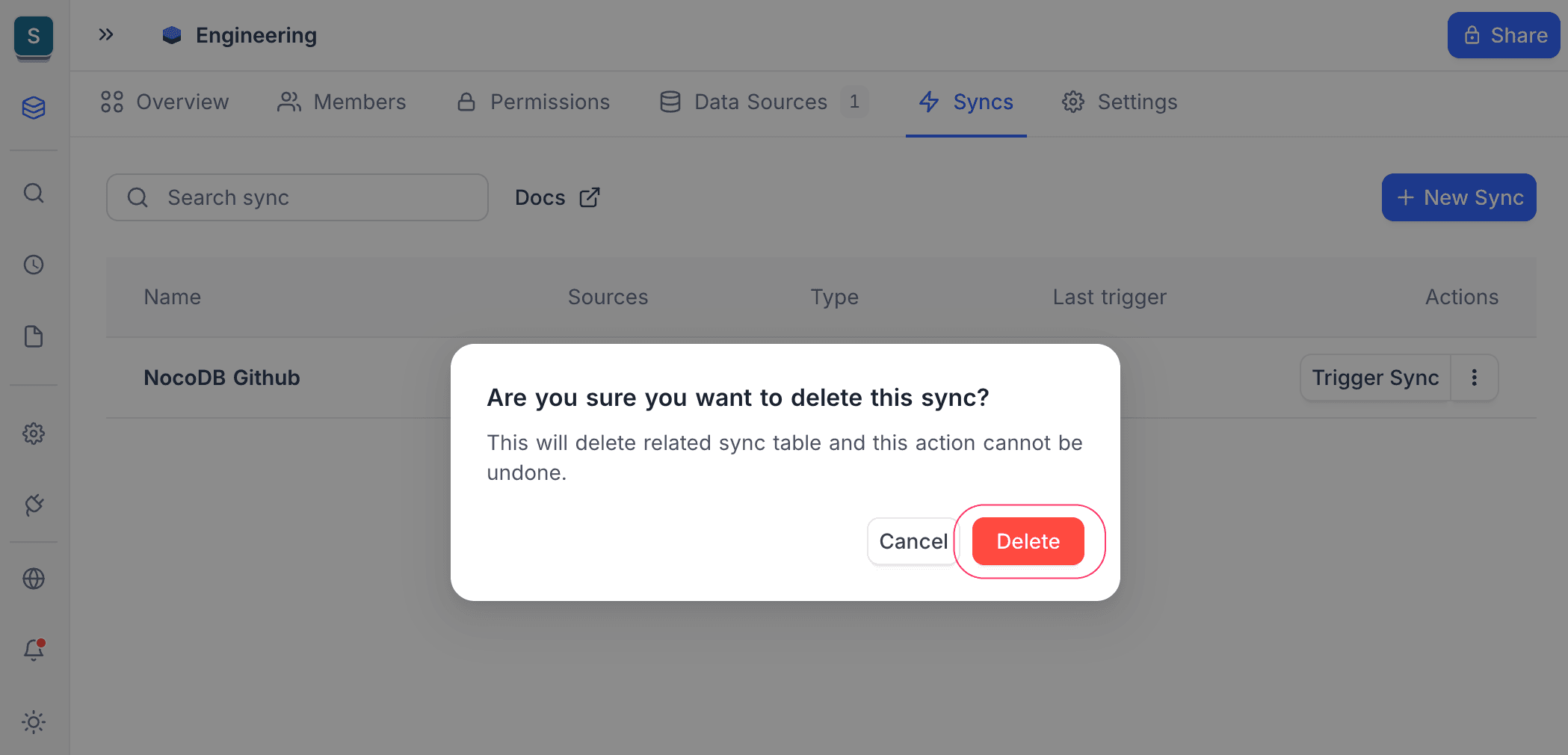Screen dimensions: 1568x755
Task: Toggle light and dark theme with sun icon
Action: [x=34, y=721]
